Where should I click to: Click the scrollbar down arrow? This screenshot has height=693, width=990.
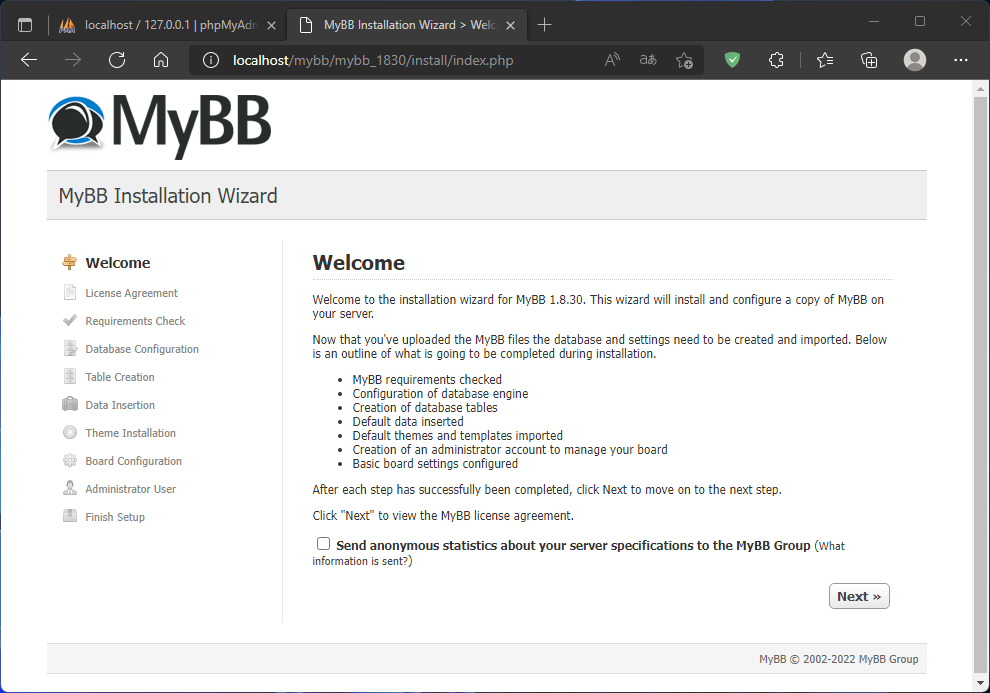[980, 683]
